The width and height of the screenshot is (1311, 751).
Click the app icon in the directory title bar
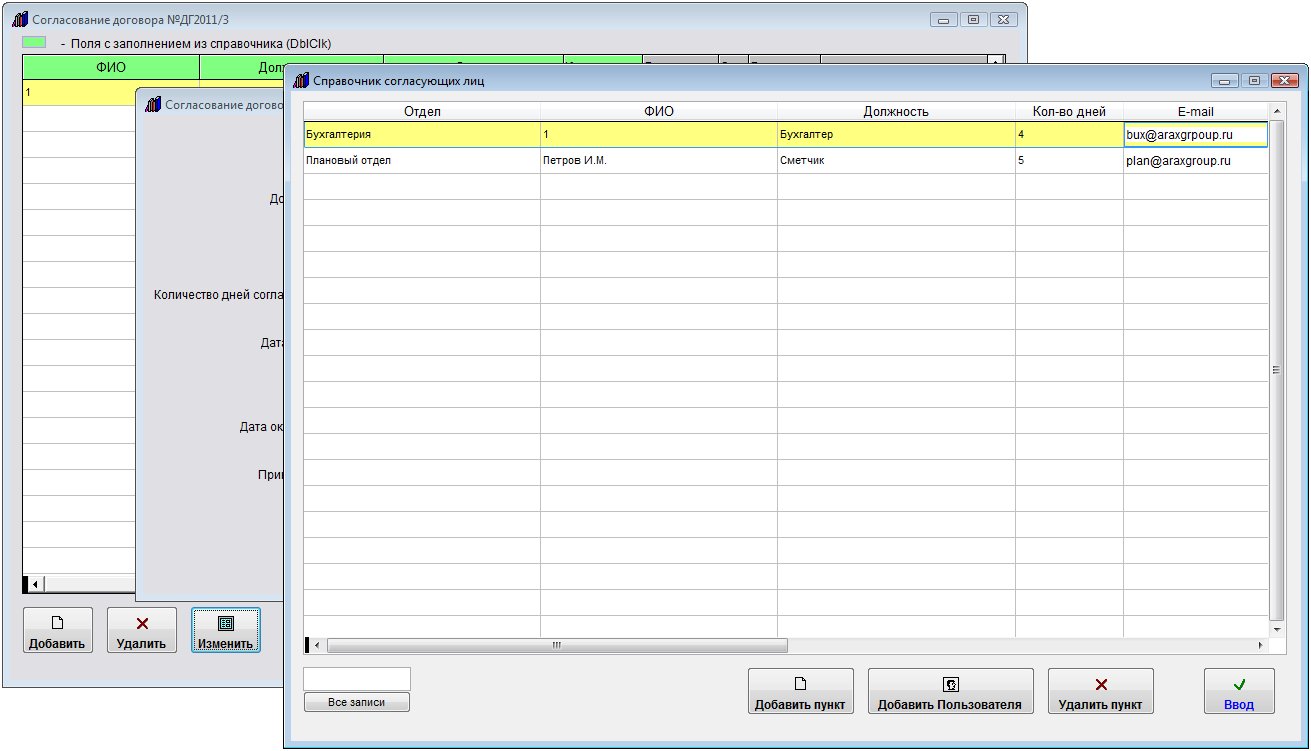coord(300,80)
